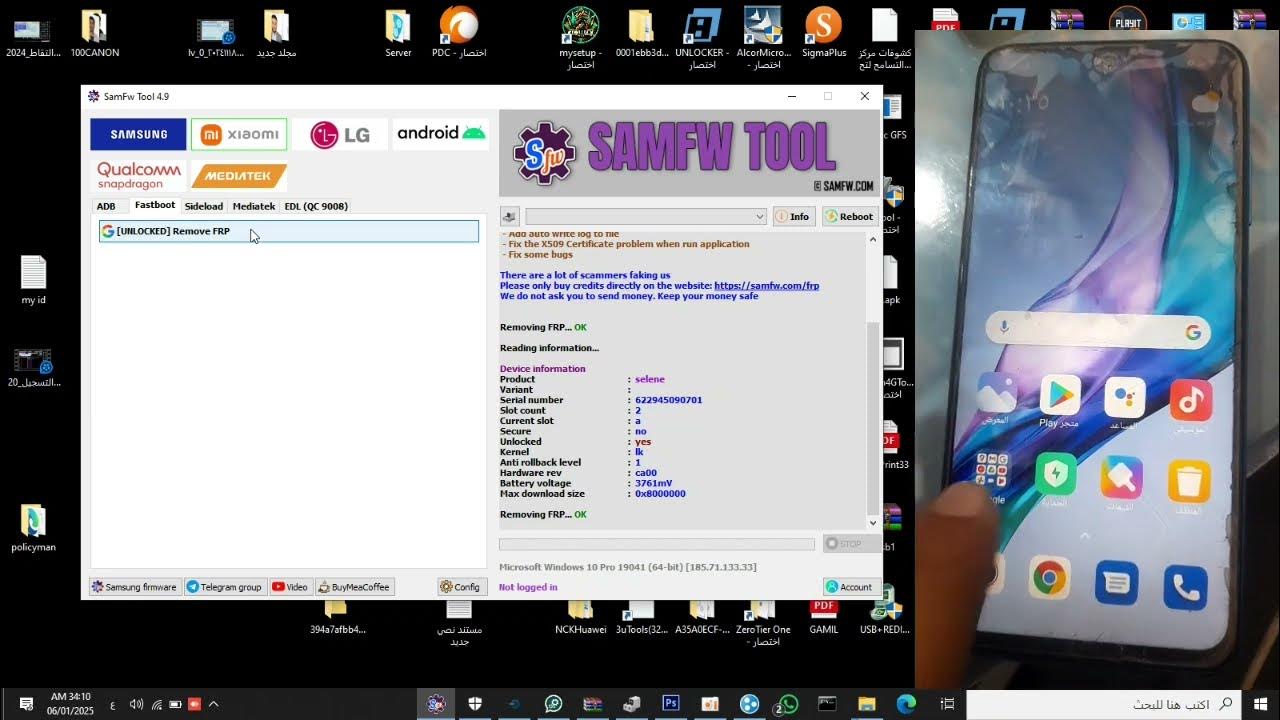Click the Samsung firmware button
Screen dimensions: 1280x720
[x=134, y=587]
